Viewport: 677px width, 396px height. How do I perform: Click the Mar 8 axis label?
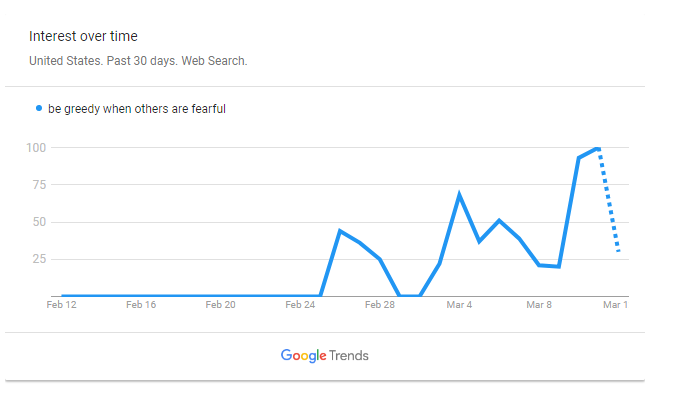point(539,305)
